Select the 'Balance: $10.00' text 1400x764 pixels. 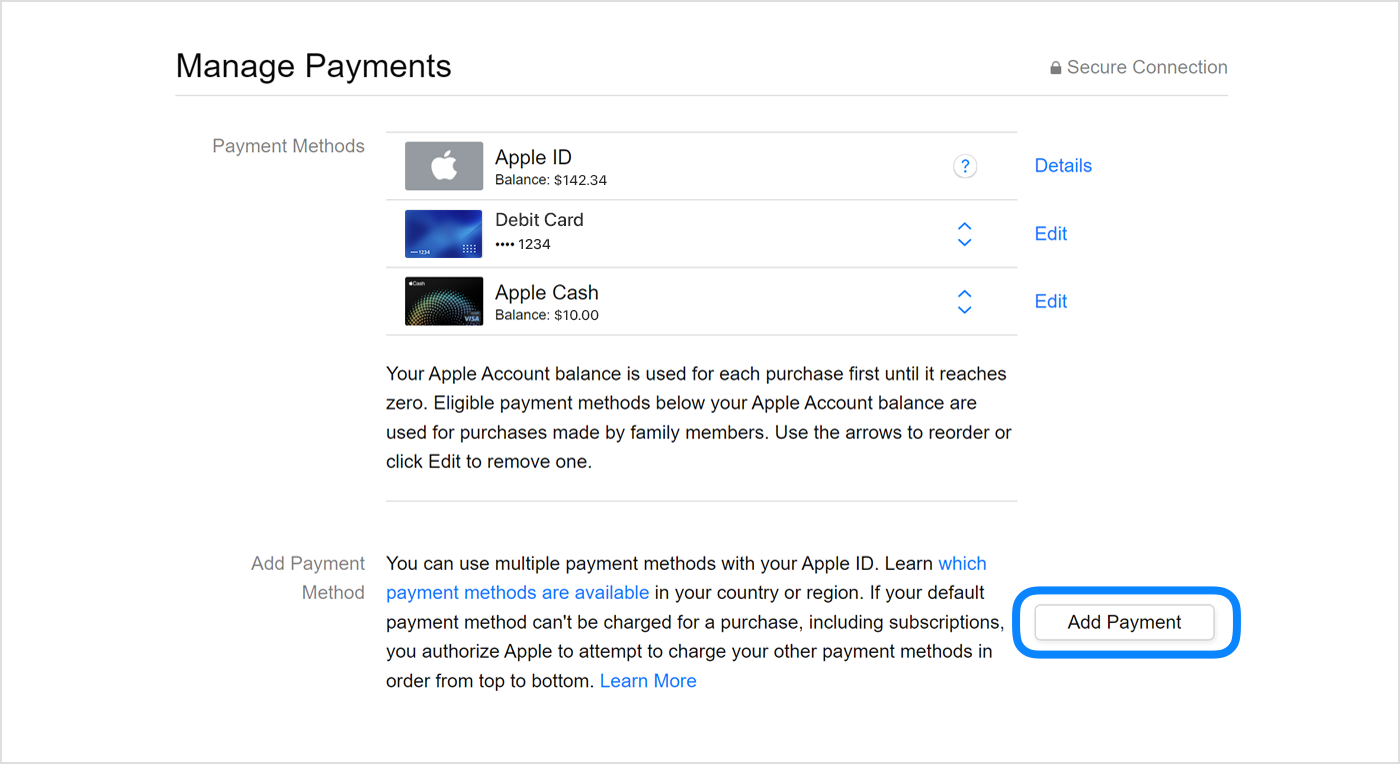pos(547,315)
